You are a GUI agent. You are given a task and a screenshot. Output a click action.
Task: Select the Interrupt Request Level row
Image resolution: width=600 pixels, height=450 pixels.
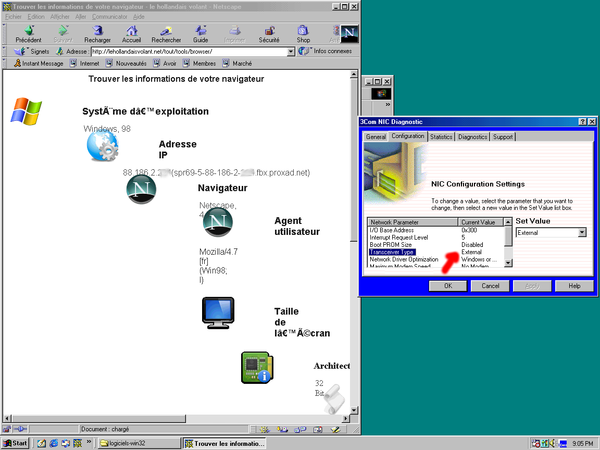(399, 238)
